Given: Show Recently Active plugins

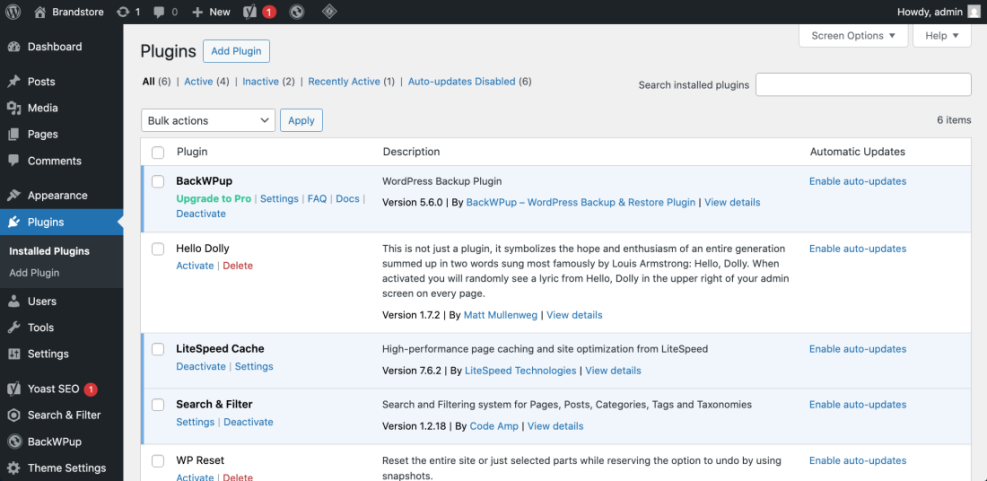Looking at the screenshot, I should click(344, 81).
